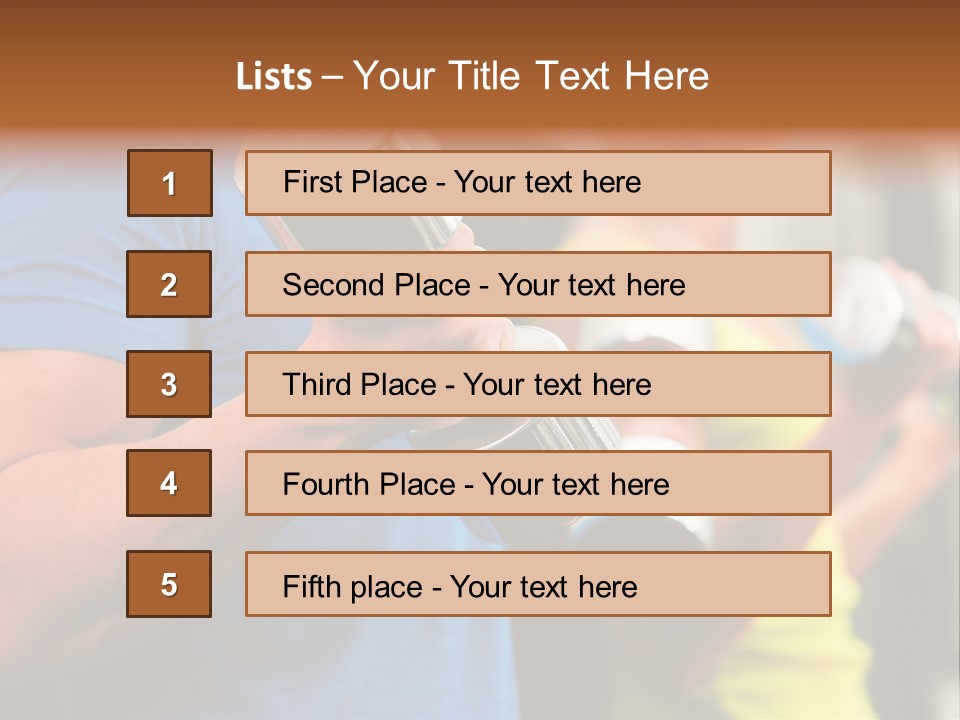
Task: Click the dash in the slide title
Action: [x=332, y=76]
